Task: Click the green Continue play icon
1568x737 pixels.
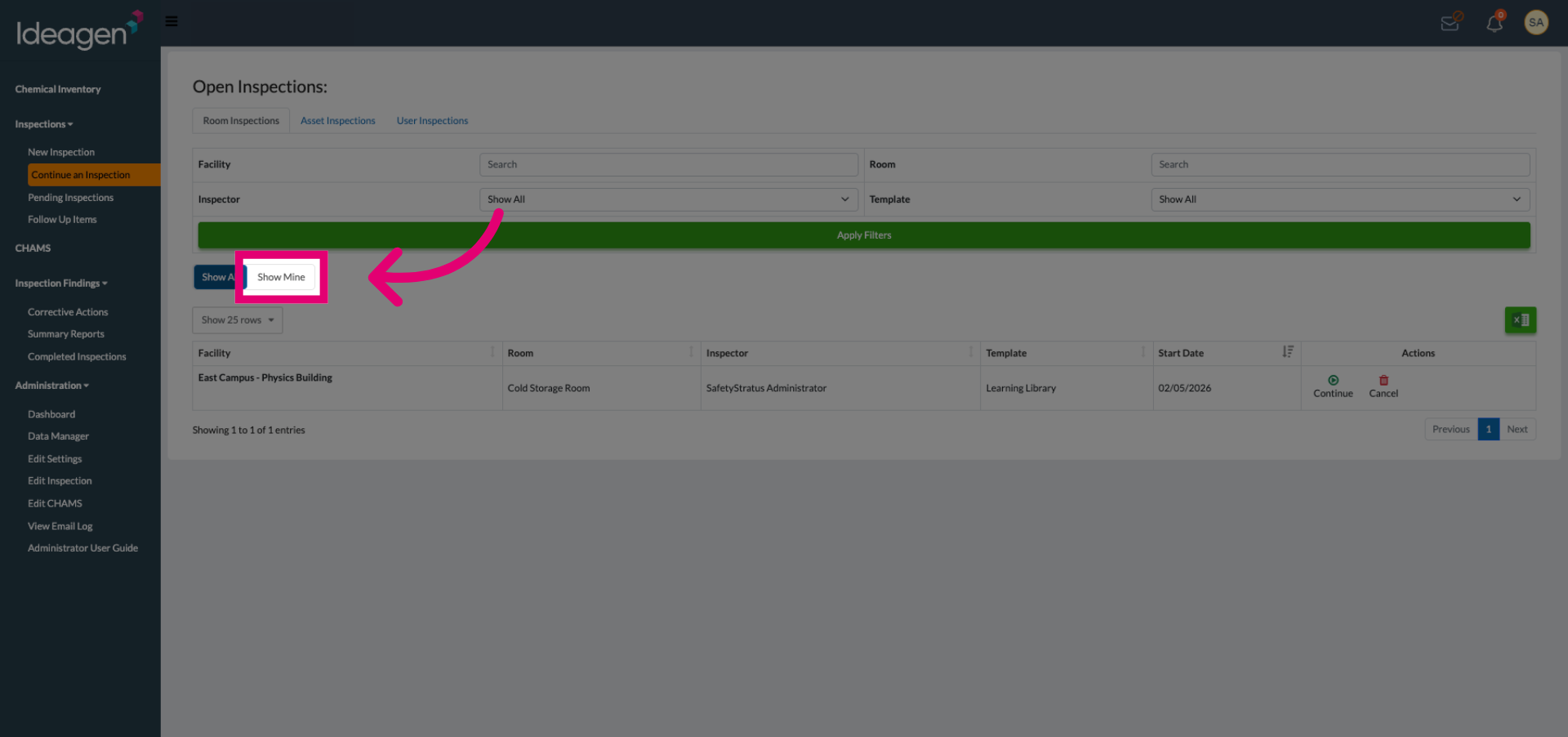Action: (x=1333, y=380)
